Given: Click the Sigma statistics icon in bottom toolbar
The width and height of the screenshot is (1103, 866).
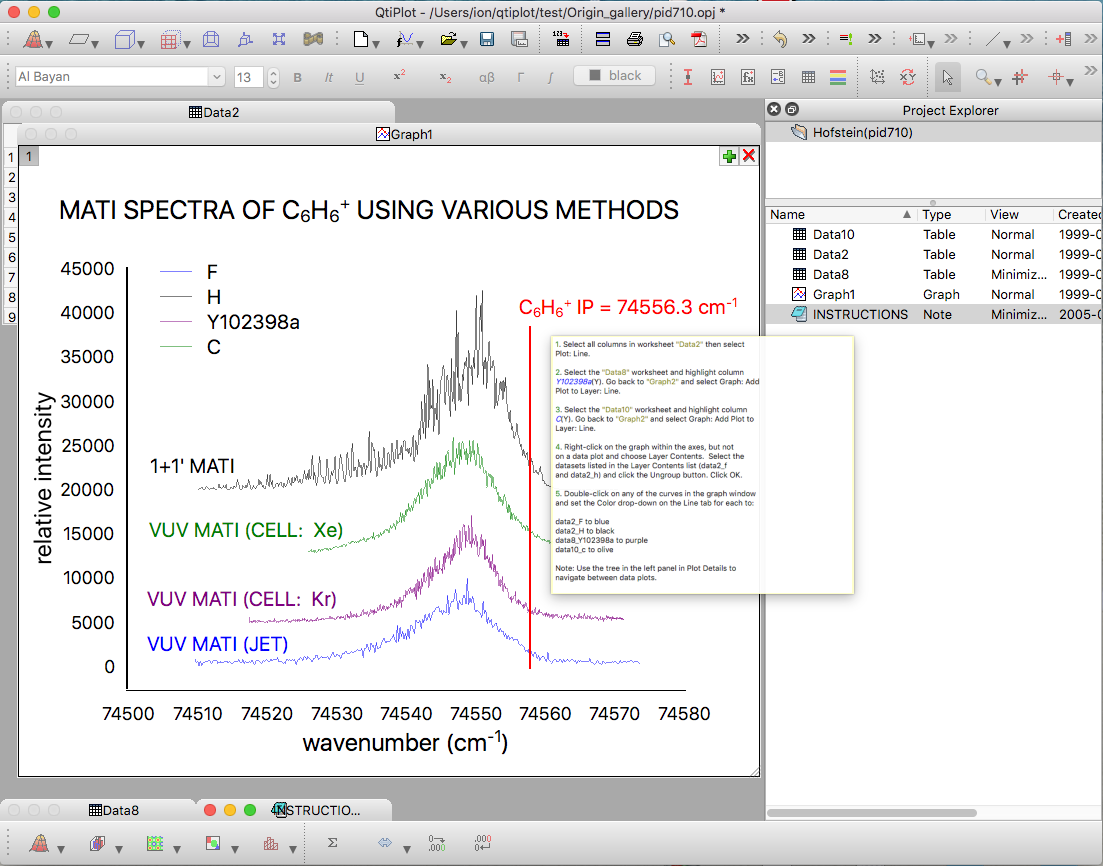Looking at the screenshot, I should pos(332,843).
